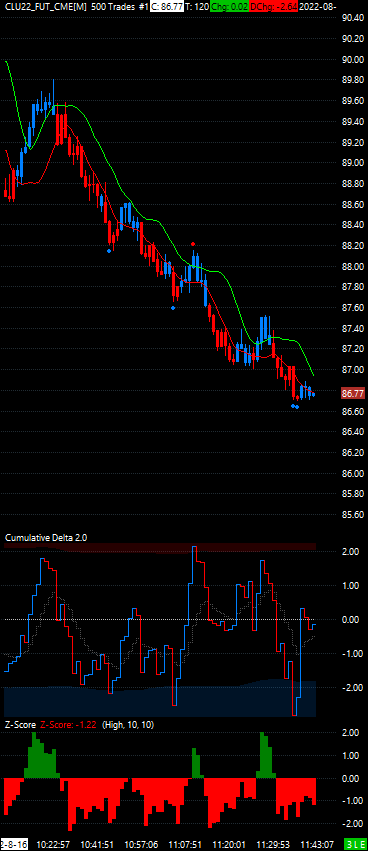Click the 88.40 price scale label

point(353,225)
